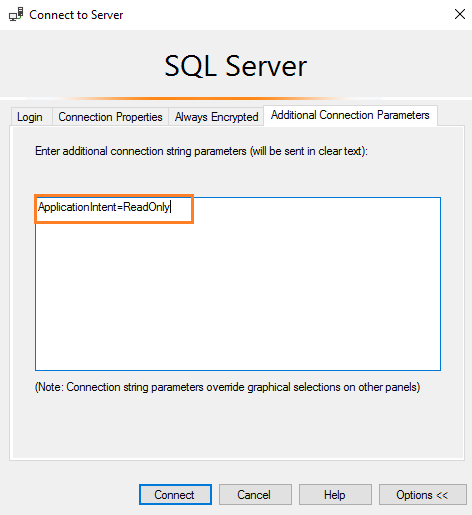Close the Connect to Server dialog
Image resolution: width=472 pixels, height=515 pixels.
pyautogui.click(x=460, y=14)
